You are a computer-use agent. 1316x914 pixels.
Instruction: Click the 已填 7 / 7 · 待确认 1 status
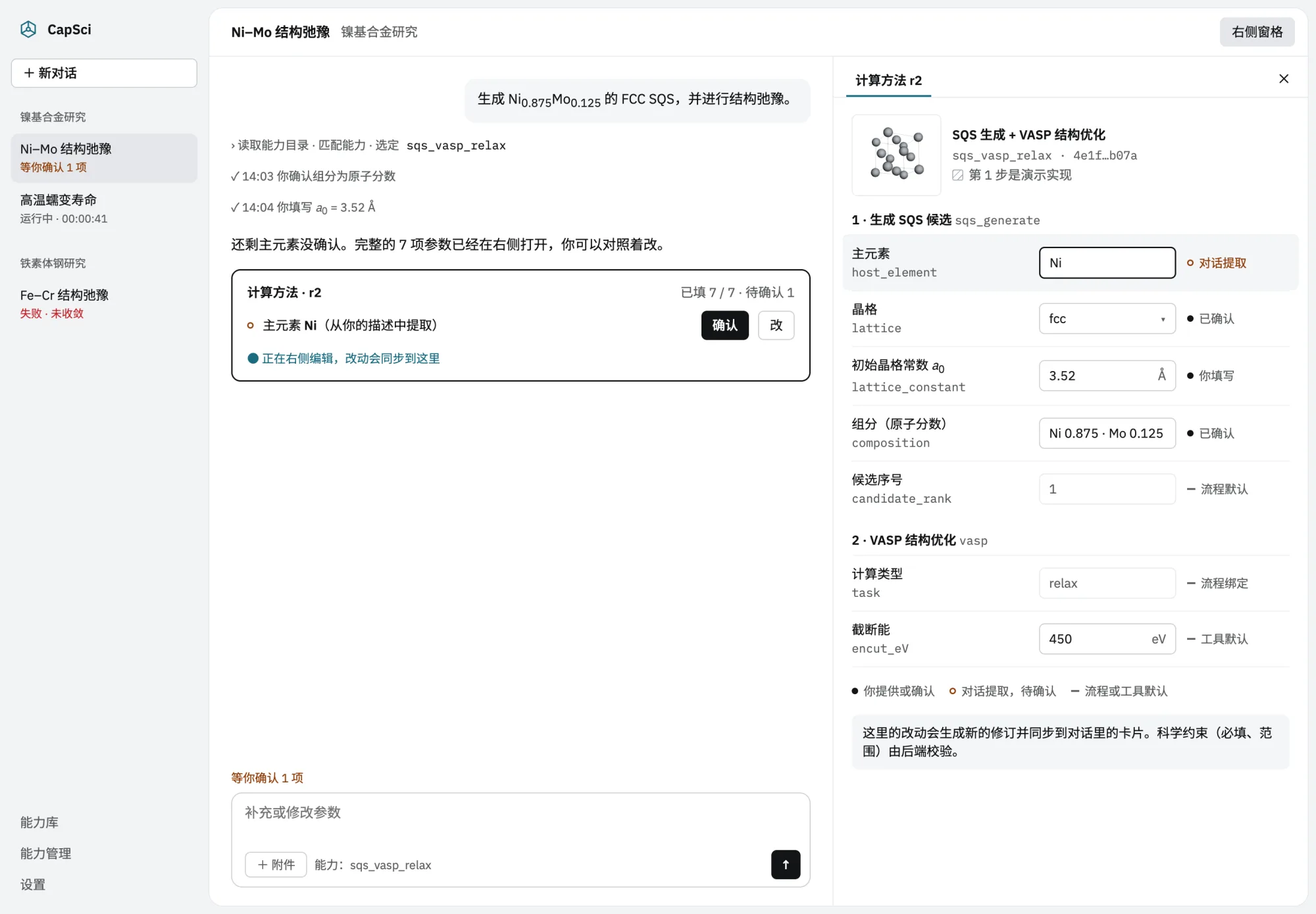(x=737, y=292)
